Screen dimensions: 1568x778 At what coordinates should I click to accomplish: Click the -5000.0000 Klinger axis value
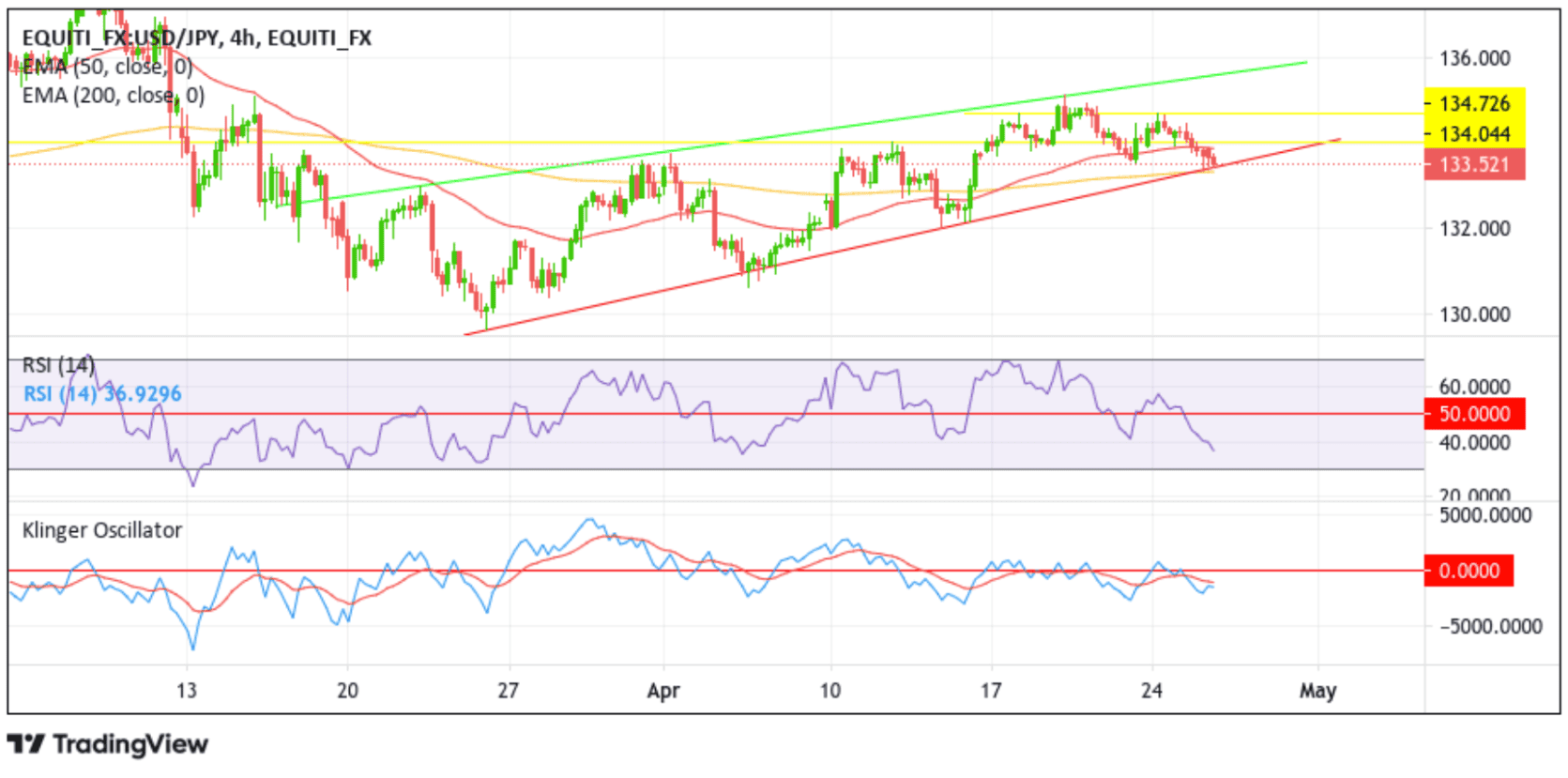coord(1491,626)
